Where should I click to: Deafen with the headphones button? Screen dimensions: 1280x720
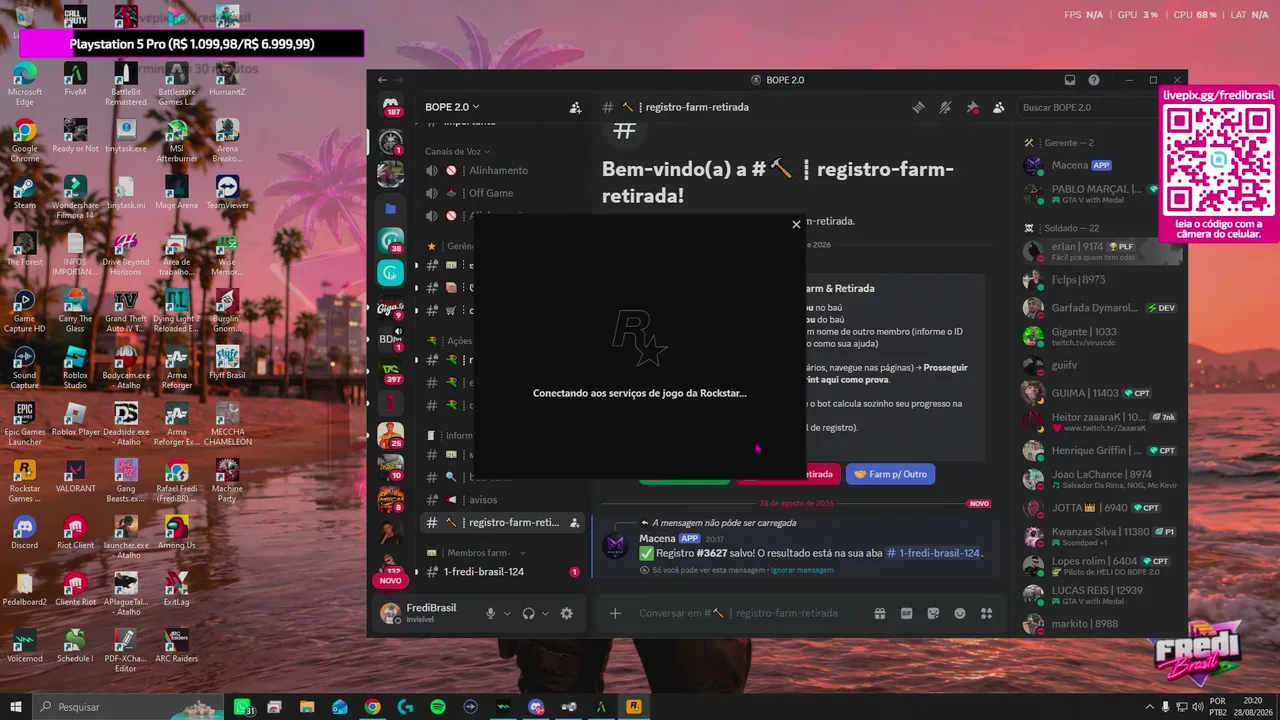(528, 613)
